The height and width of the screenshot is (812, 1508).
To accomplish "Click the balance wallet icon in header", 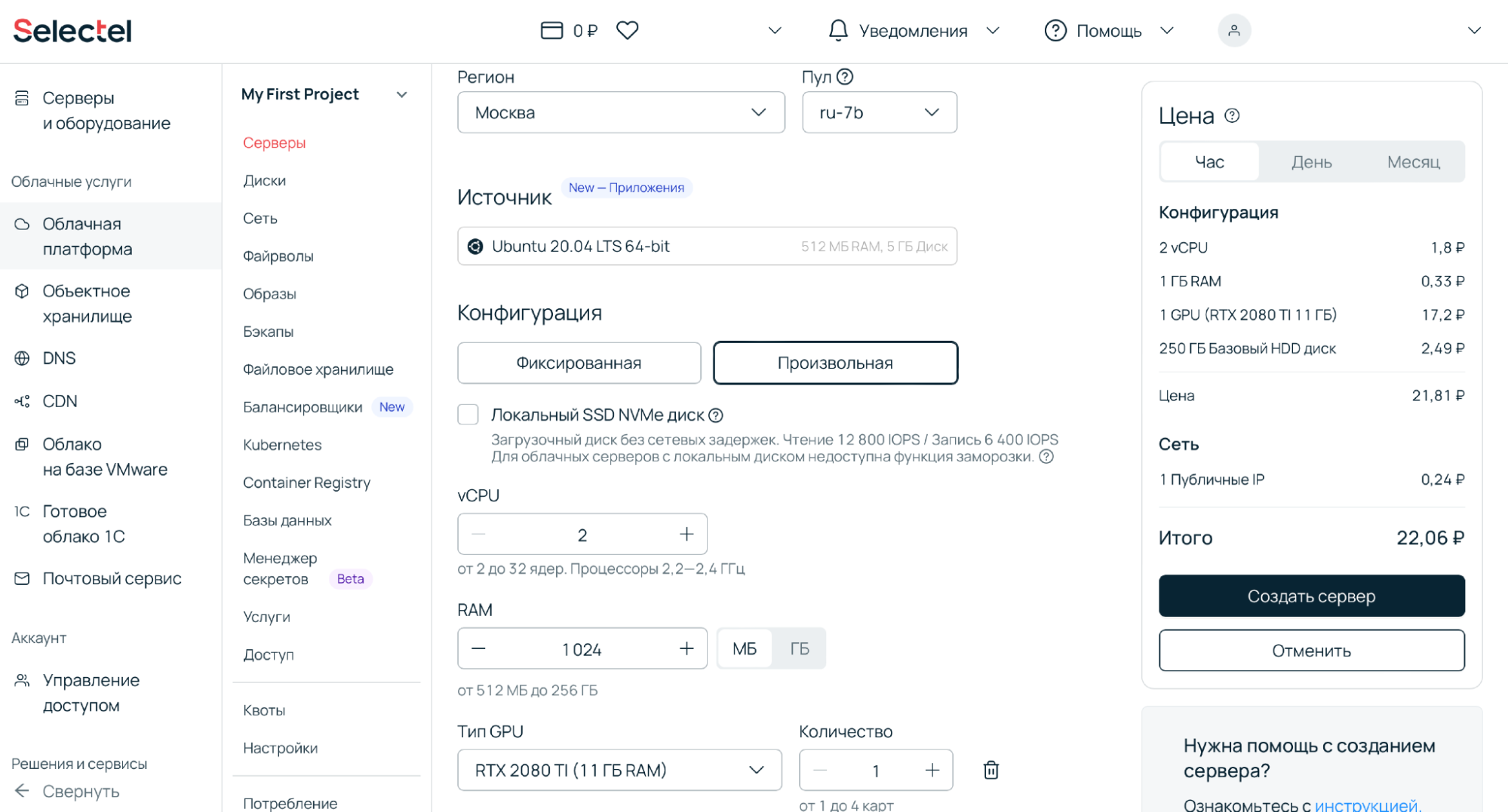I will 551,30.
